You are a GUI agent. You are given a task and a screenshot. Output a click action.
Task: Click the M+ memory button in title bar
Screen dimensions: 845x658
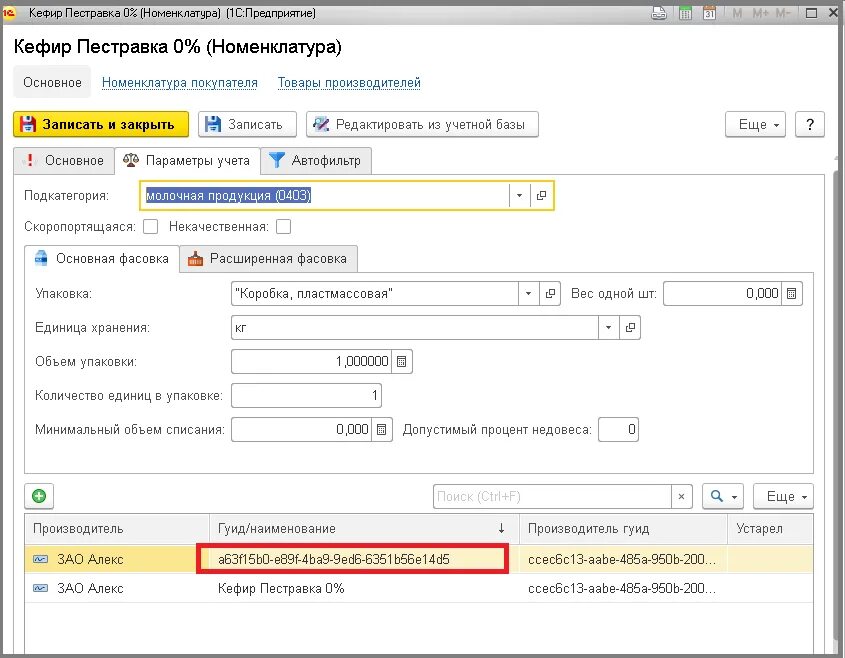click(x=760, y=13)
